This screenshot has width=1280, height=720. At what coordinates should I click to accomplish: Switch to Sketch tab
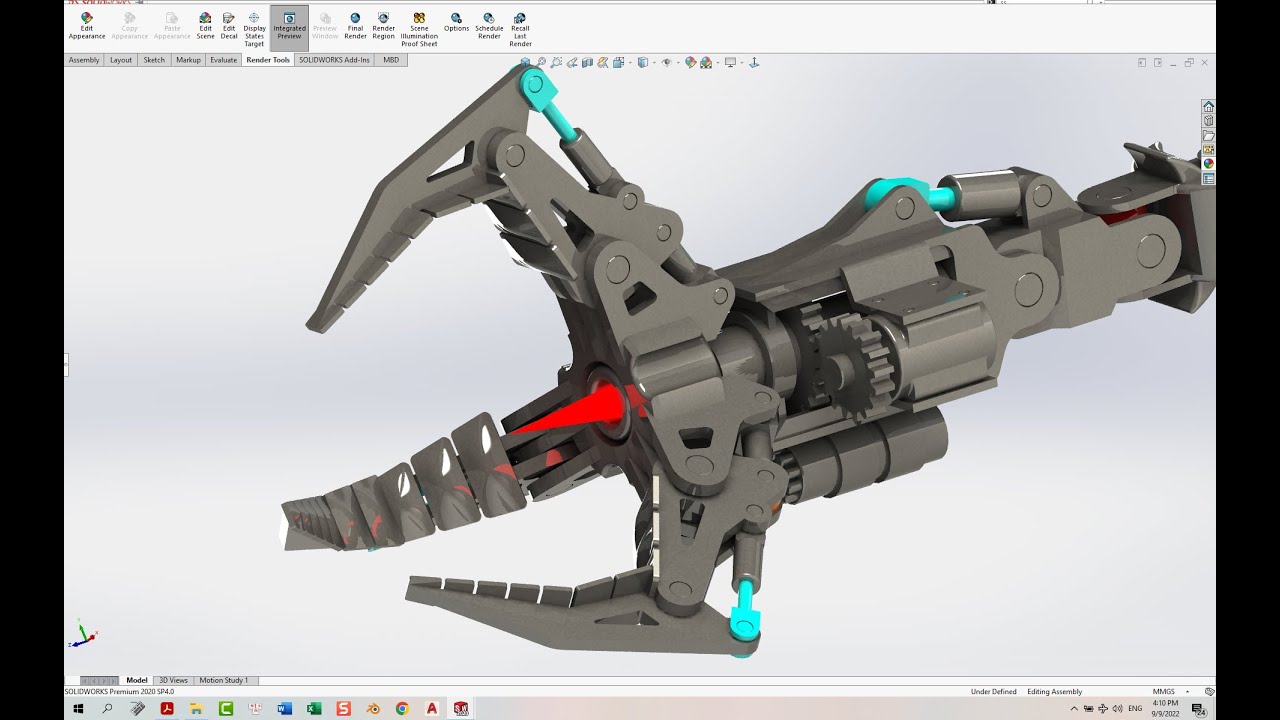pos(154,60)
